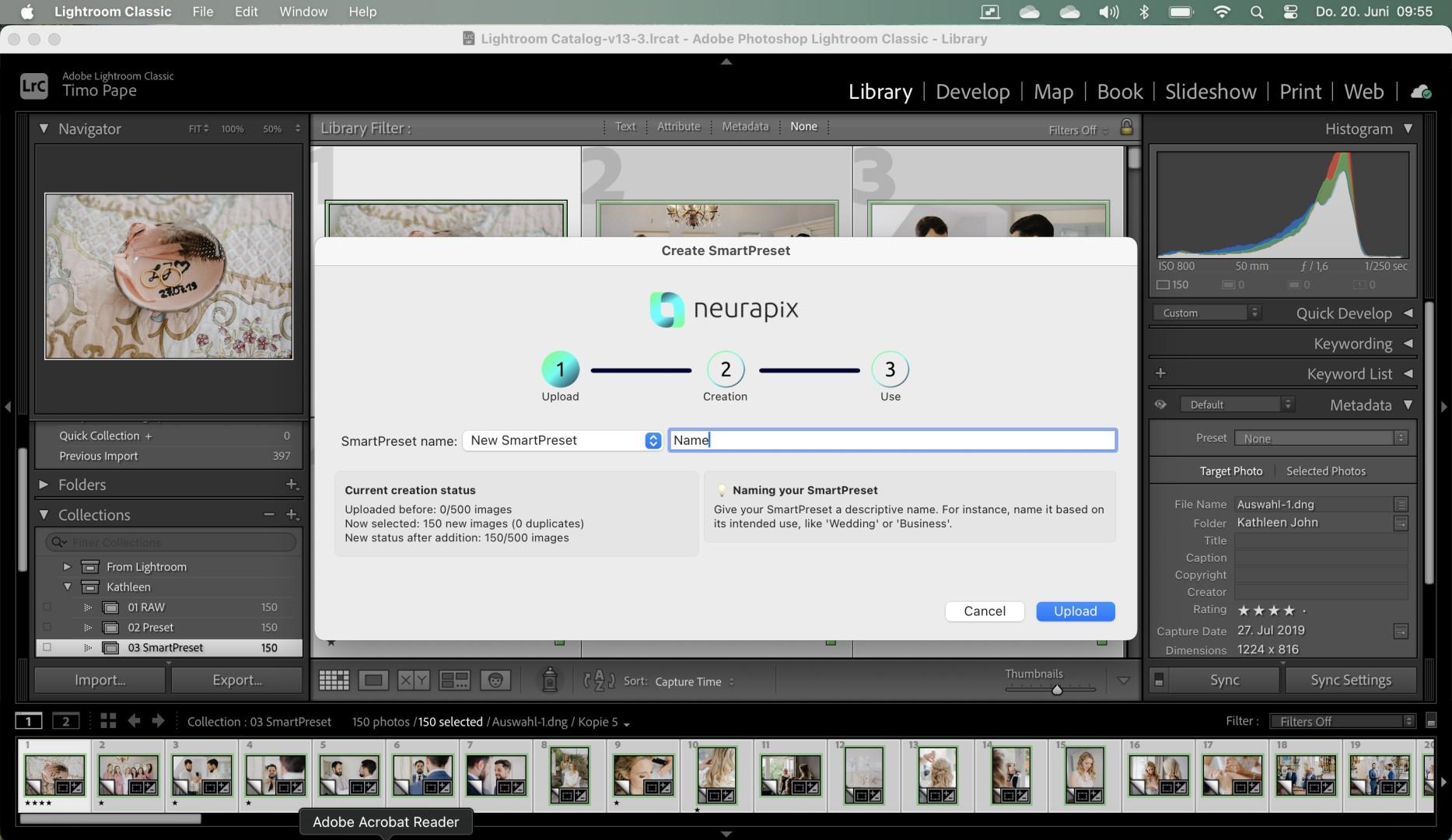1452x840 pixels.
Task: Switch to Loupe view mode
Action: click(x=373, y=681)
